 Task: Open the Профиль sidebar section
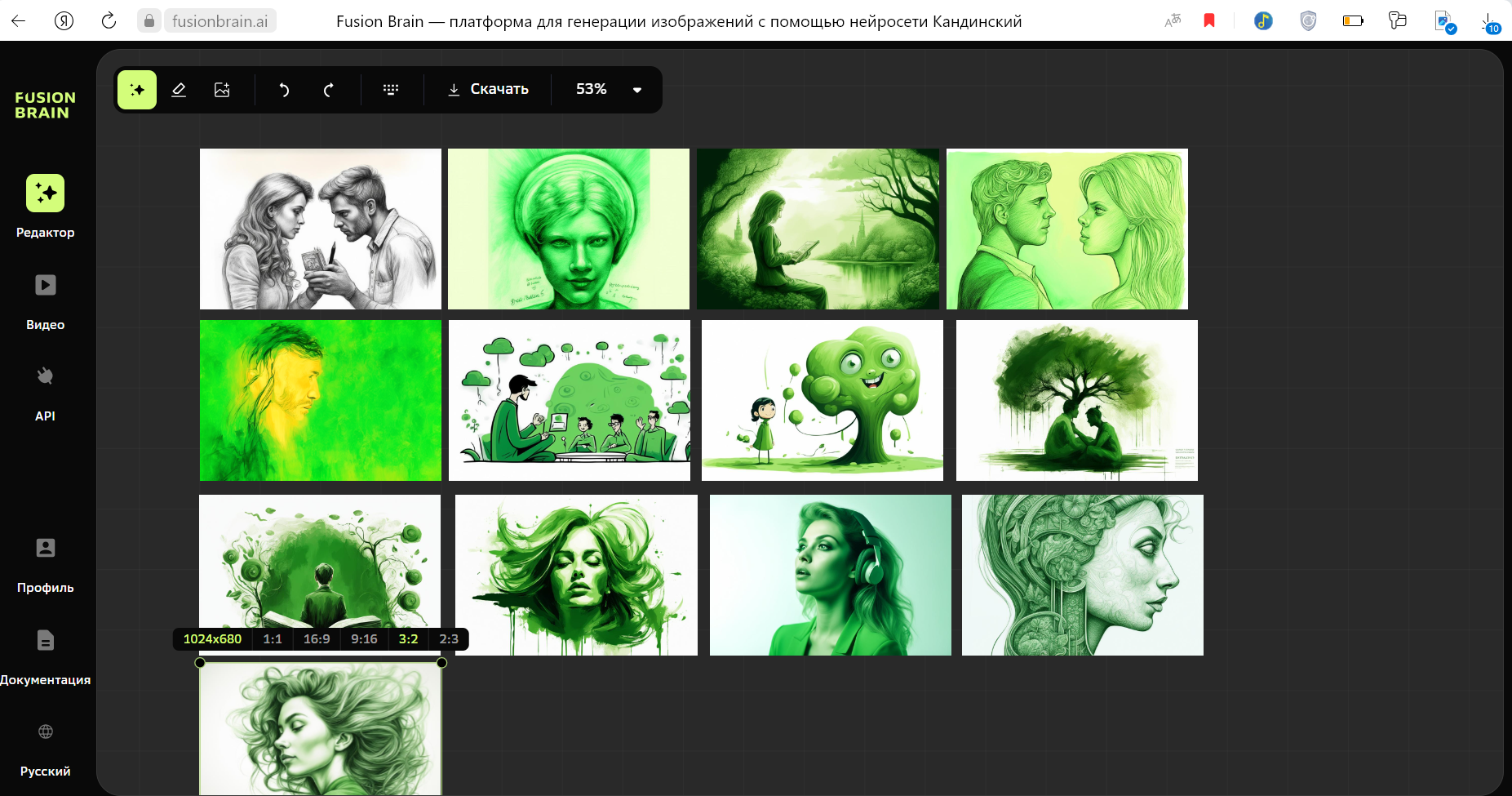pos(45,565)
